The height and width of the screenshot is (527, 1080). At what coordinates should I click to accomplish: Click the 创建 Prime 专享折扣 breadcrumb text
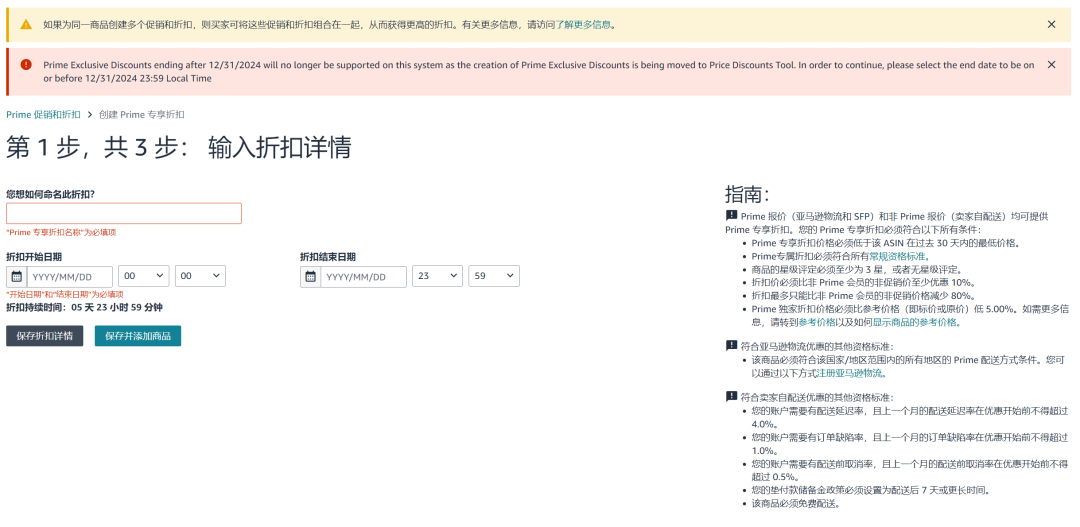pos(141,114)
